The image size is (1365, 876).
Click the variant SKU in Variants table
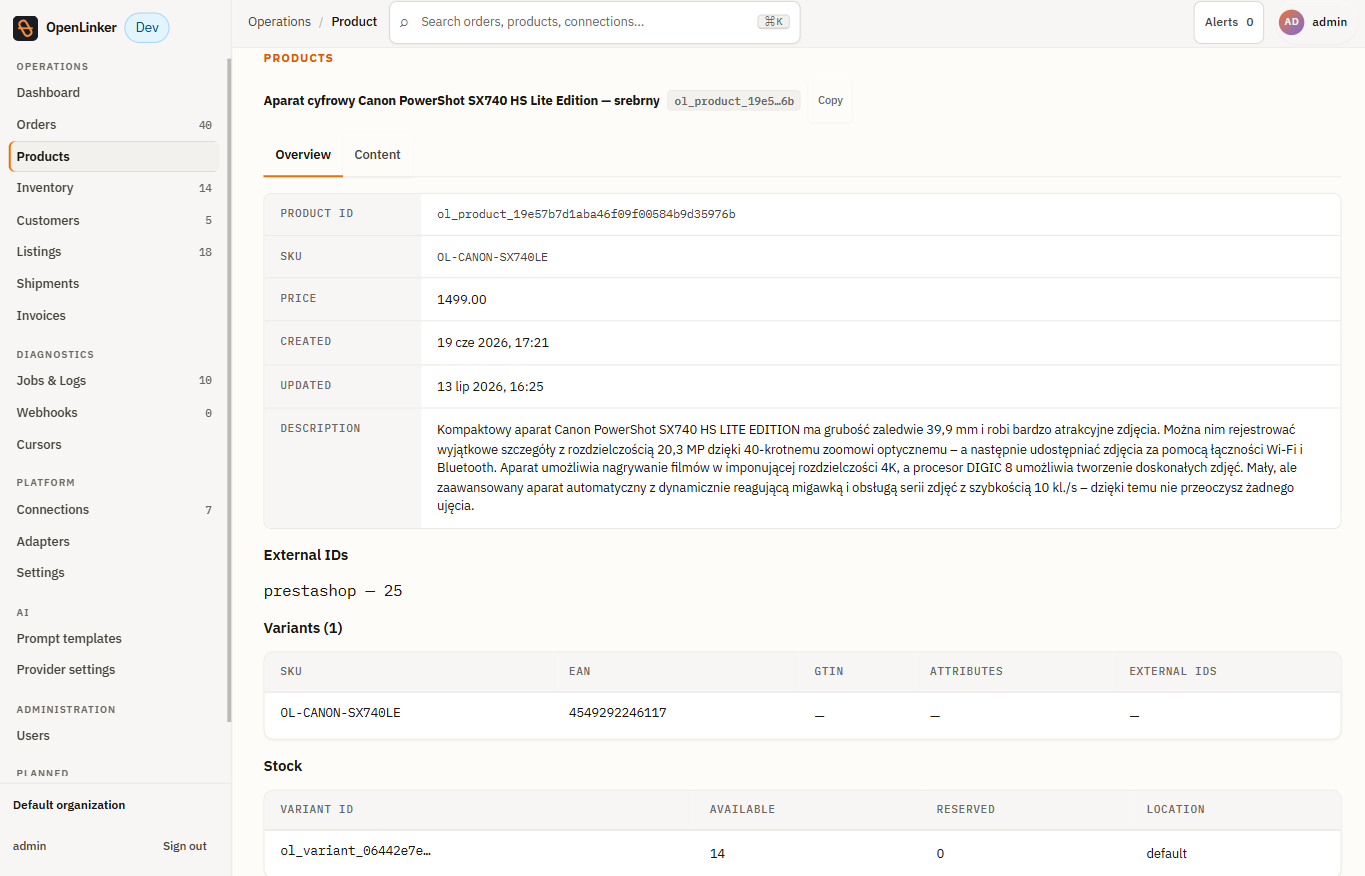coord(340,713)
